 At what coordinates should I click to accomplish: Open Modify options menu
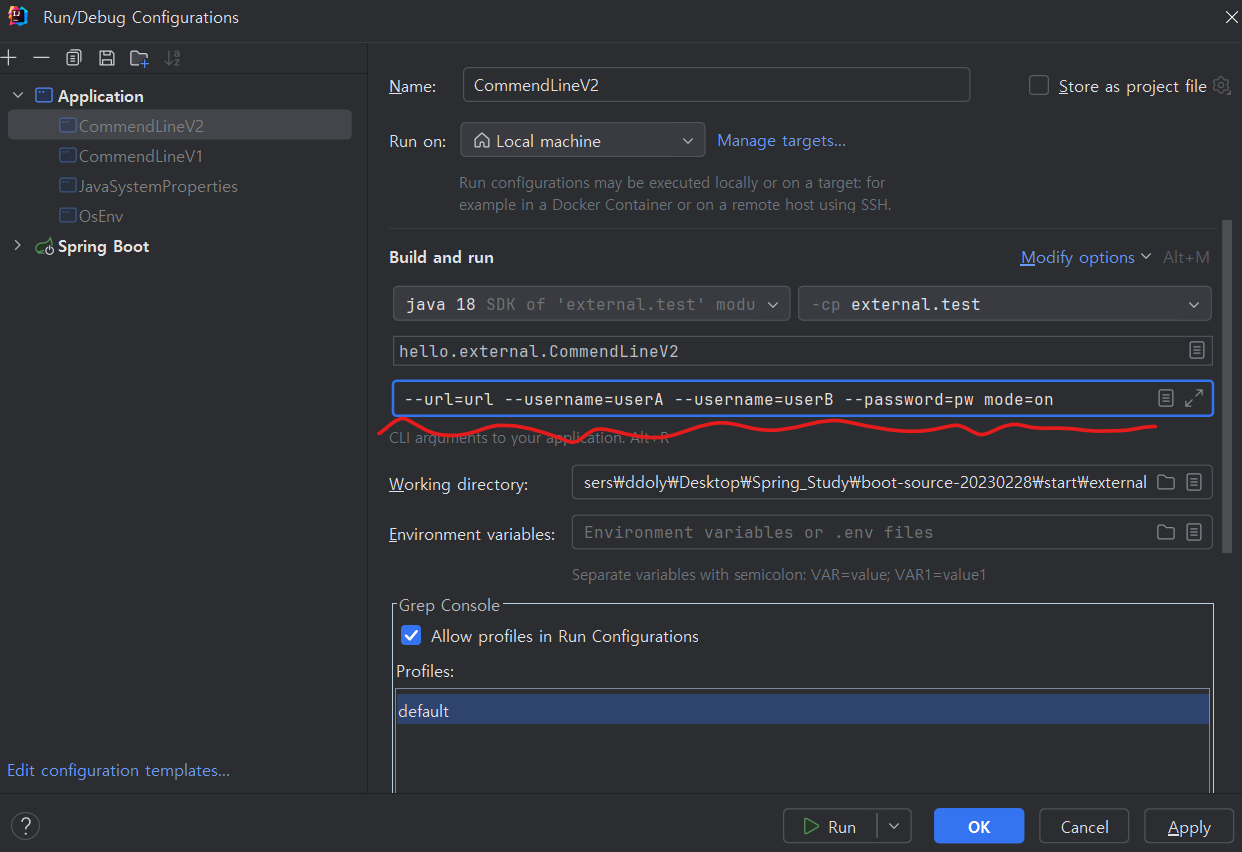(x=1086, y=258)
